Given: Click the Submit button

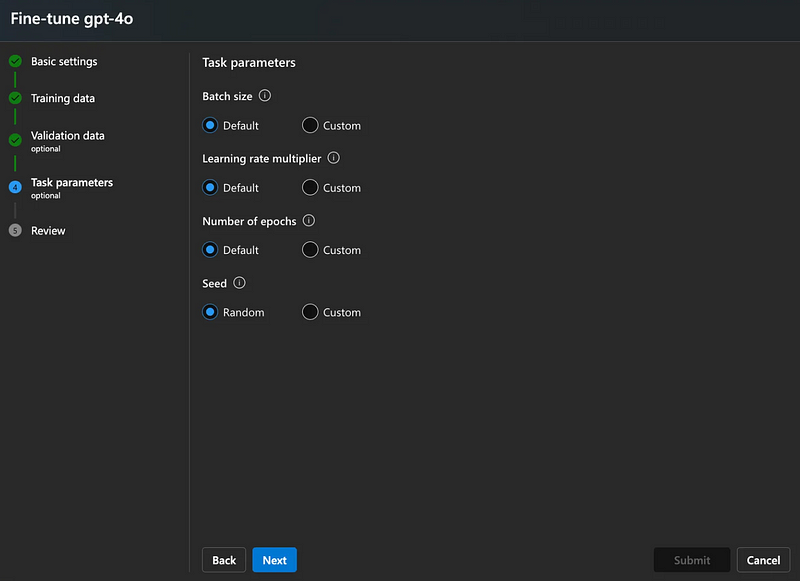Looking at the screenshot, I should (x=692, y=560).
